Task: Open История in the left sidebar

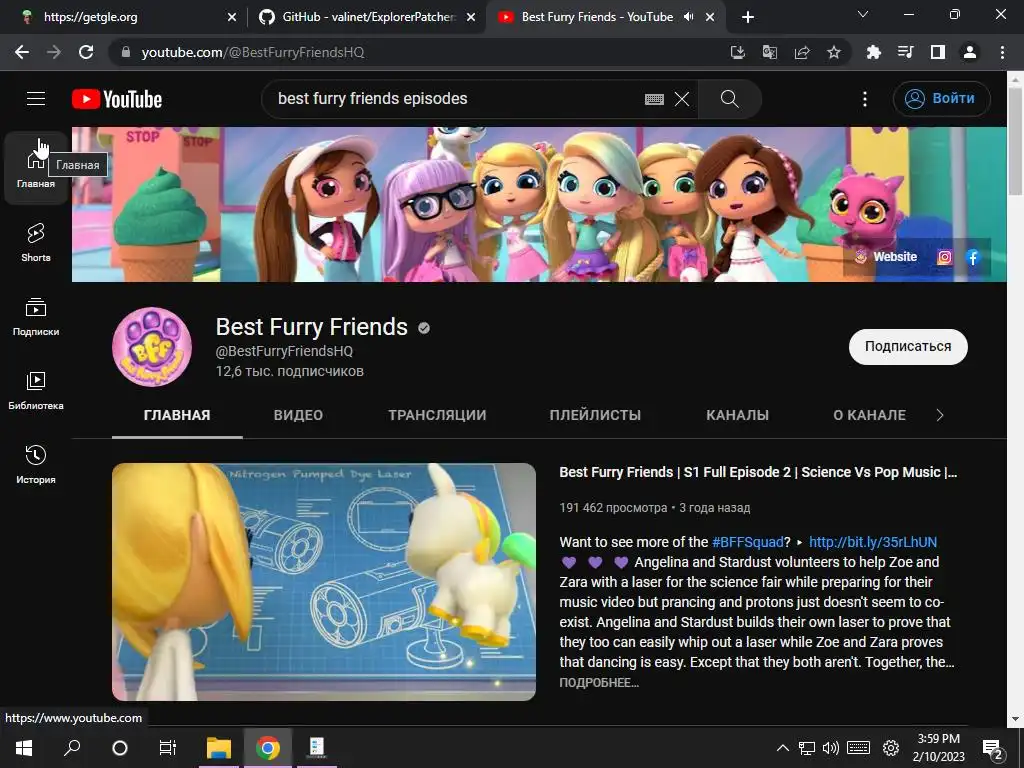Action: pos(36,464)
